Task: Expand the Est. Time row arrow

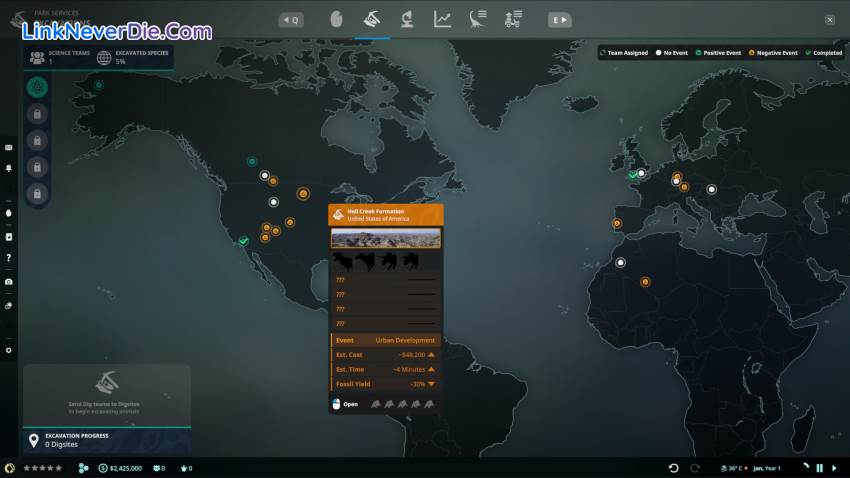Action: point(431,369)
